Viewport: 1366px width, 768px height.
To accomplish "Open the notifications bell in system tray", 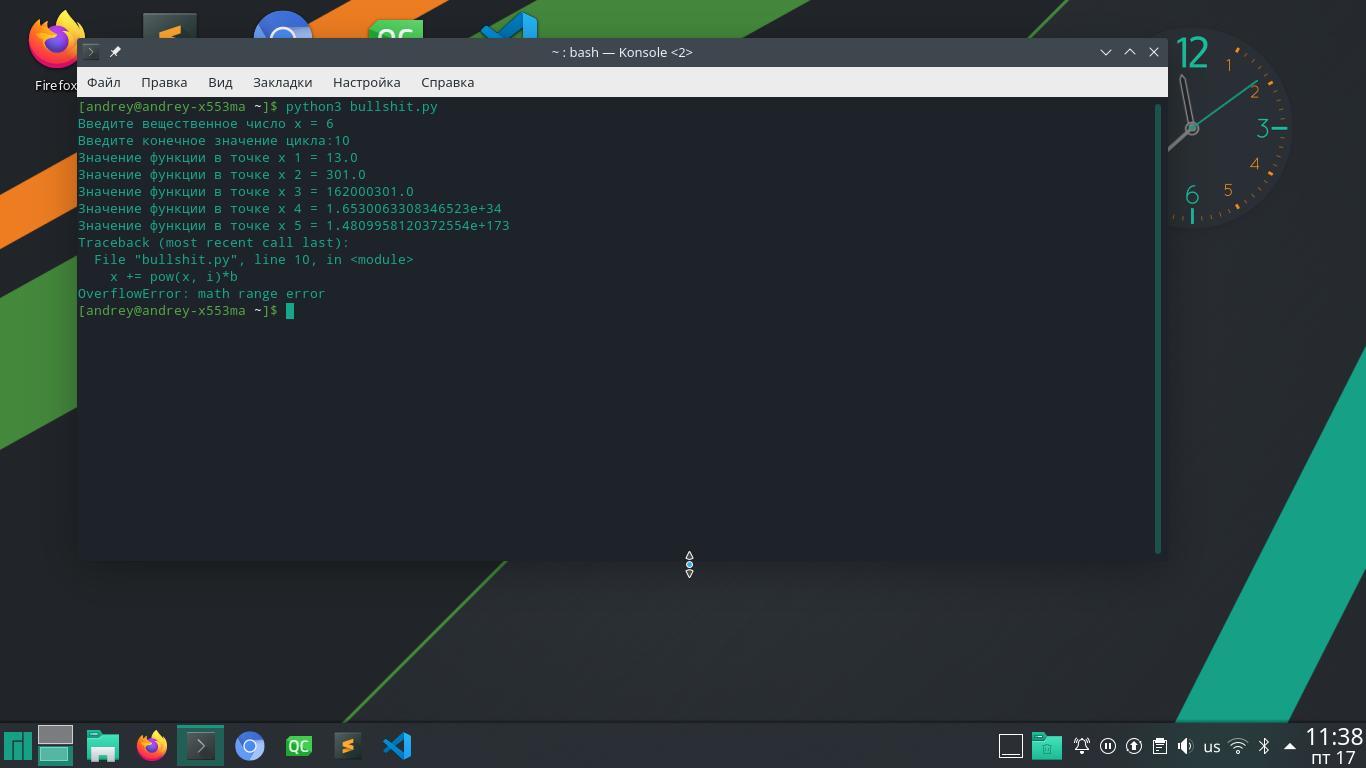I will (x=1082, y=746).
